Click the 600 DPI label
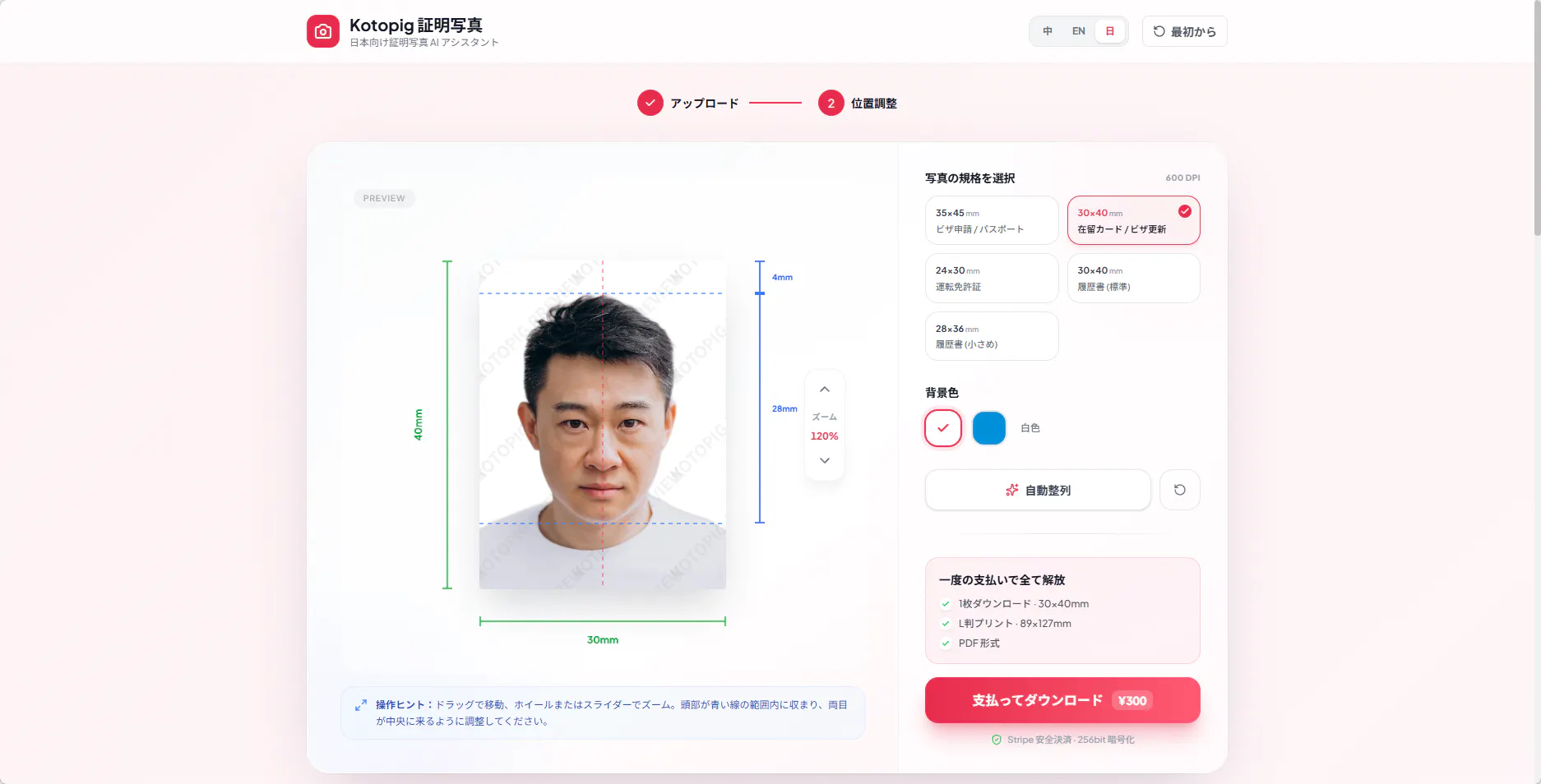Viewport: 1541px width, 784px height. tap(1182, 178)
